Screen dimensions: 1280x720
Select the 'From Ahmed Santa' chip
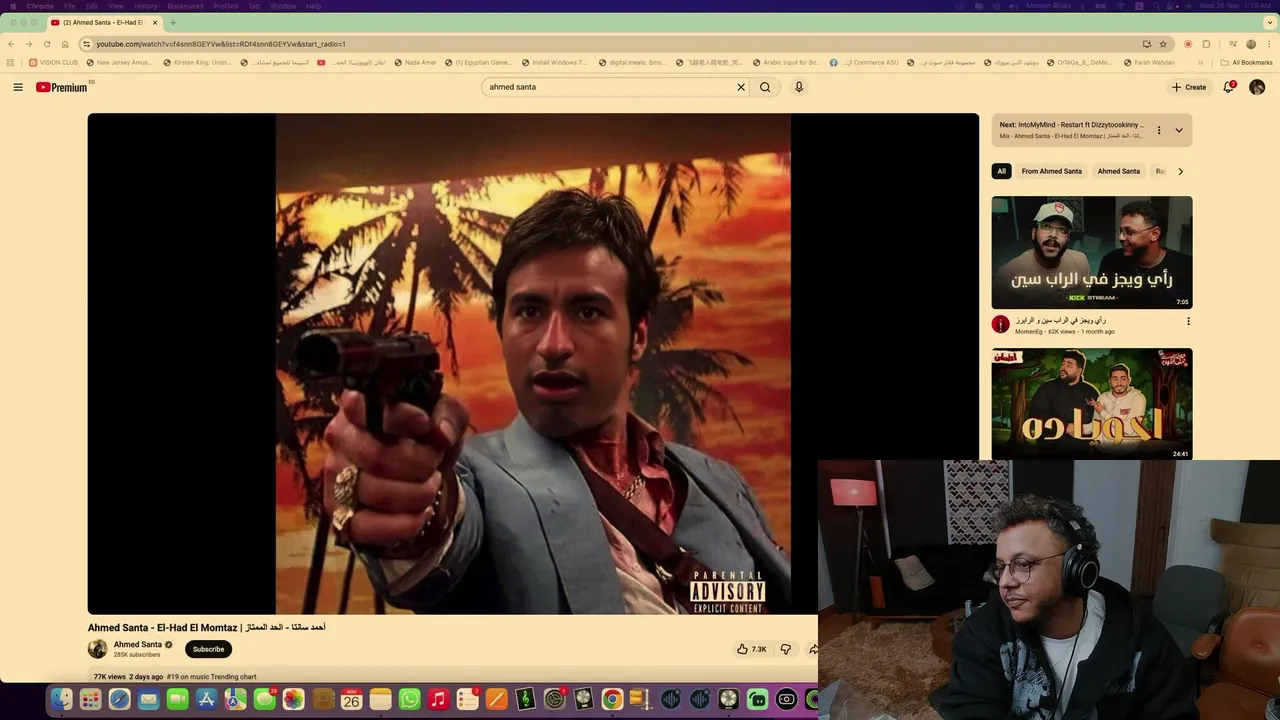1051,171
